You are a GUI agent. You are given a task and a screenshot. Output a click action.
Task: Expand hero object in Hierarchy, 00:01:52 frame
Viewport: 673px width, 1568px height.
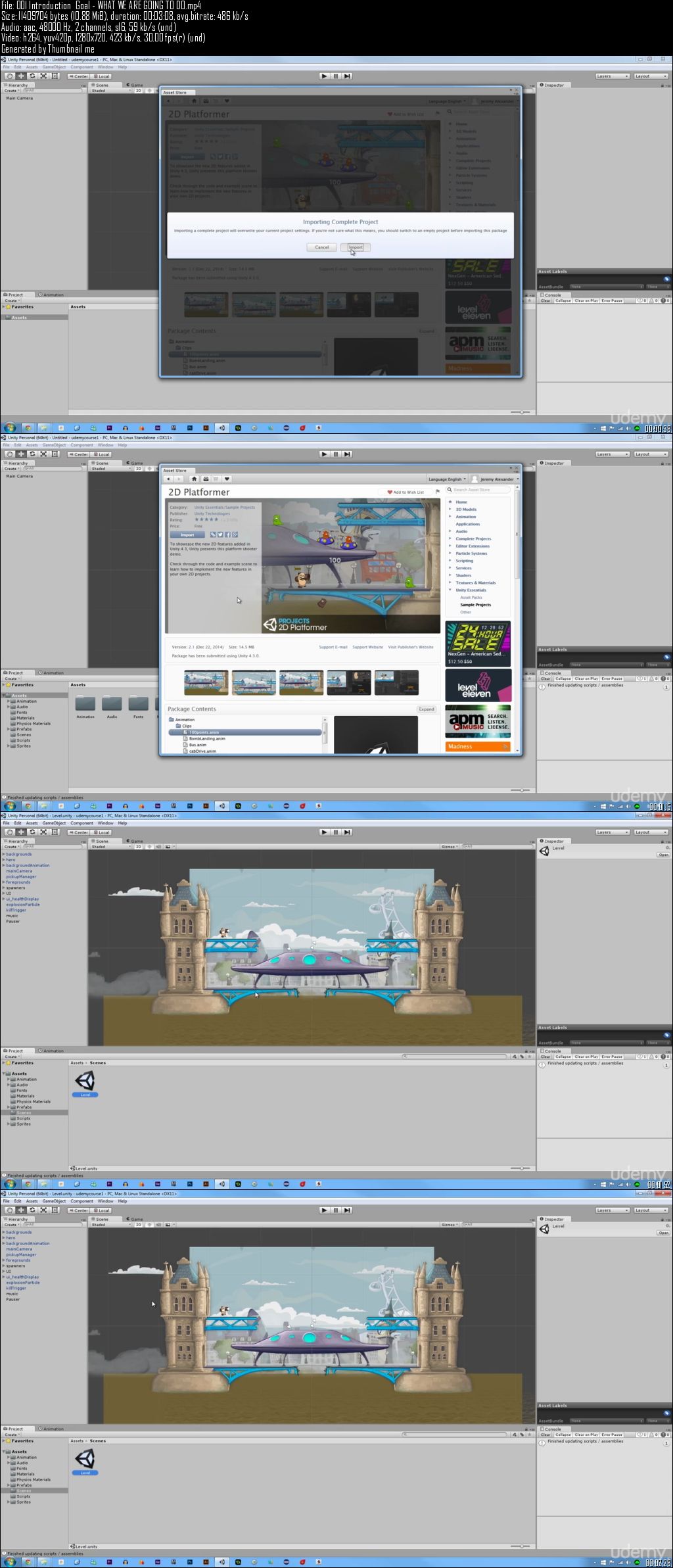pyautogui.click(x=4, y=860)
